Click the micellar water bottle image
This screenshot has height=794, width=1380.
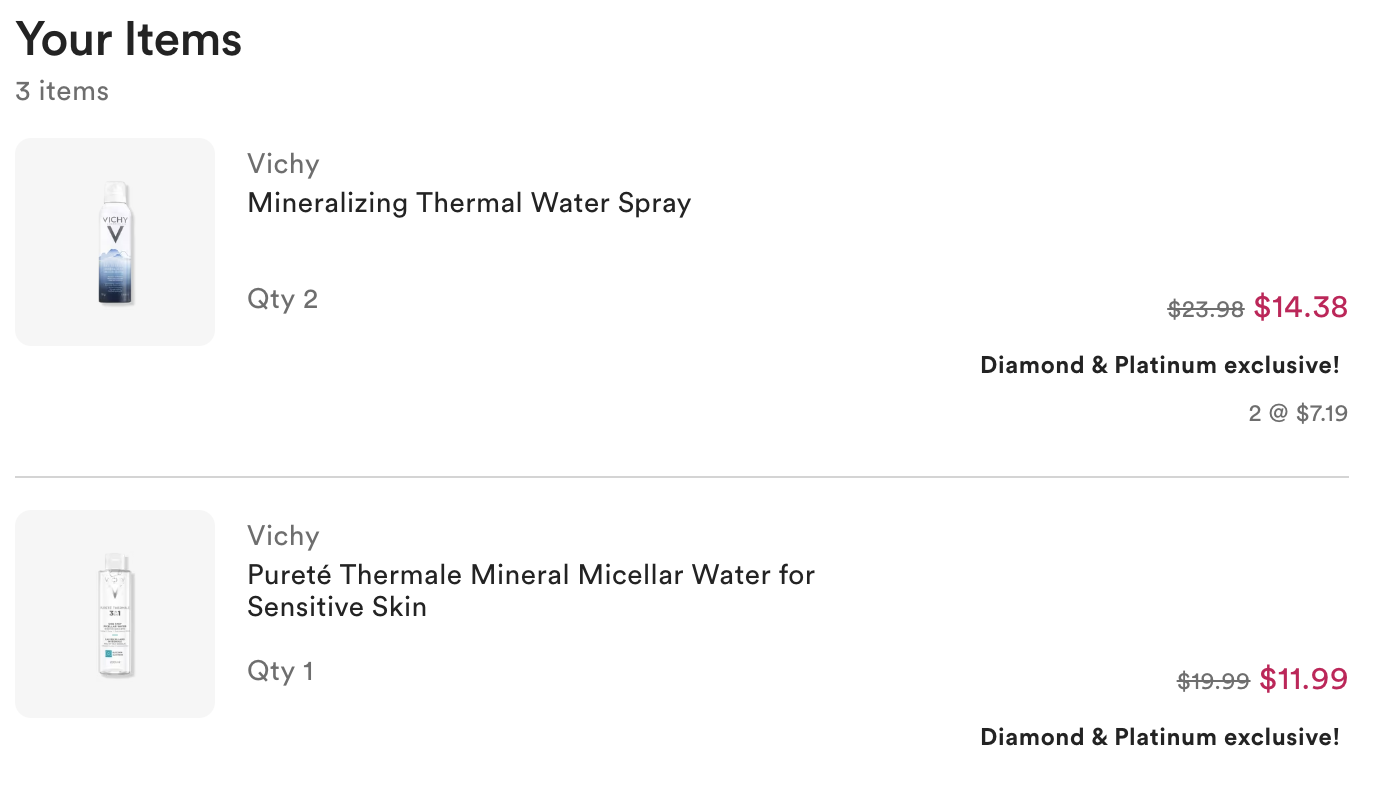point(116,615)
